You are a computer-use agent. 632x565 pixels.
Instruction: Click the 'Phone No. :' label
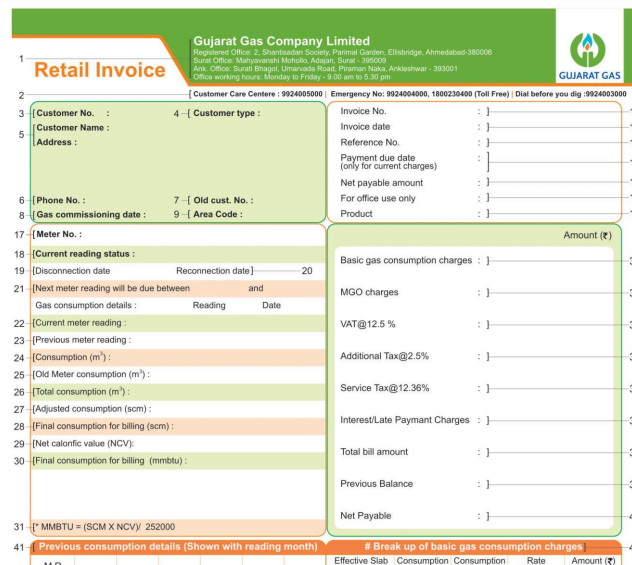click(x=60, y=200)
